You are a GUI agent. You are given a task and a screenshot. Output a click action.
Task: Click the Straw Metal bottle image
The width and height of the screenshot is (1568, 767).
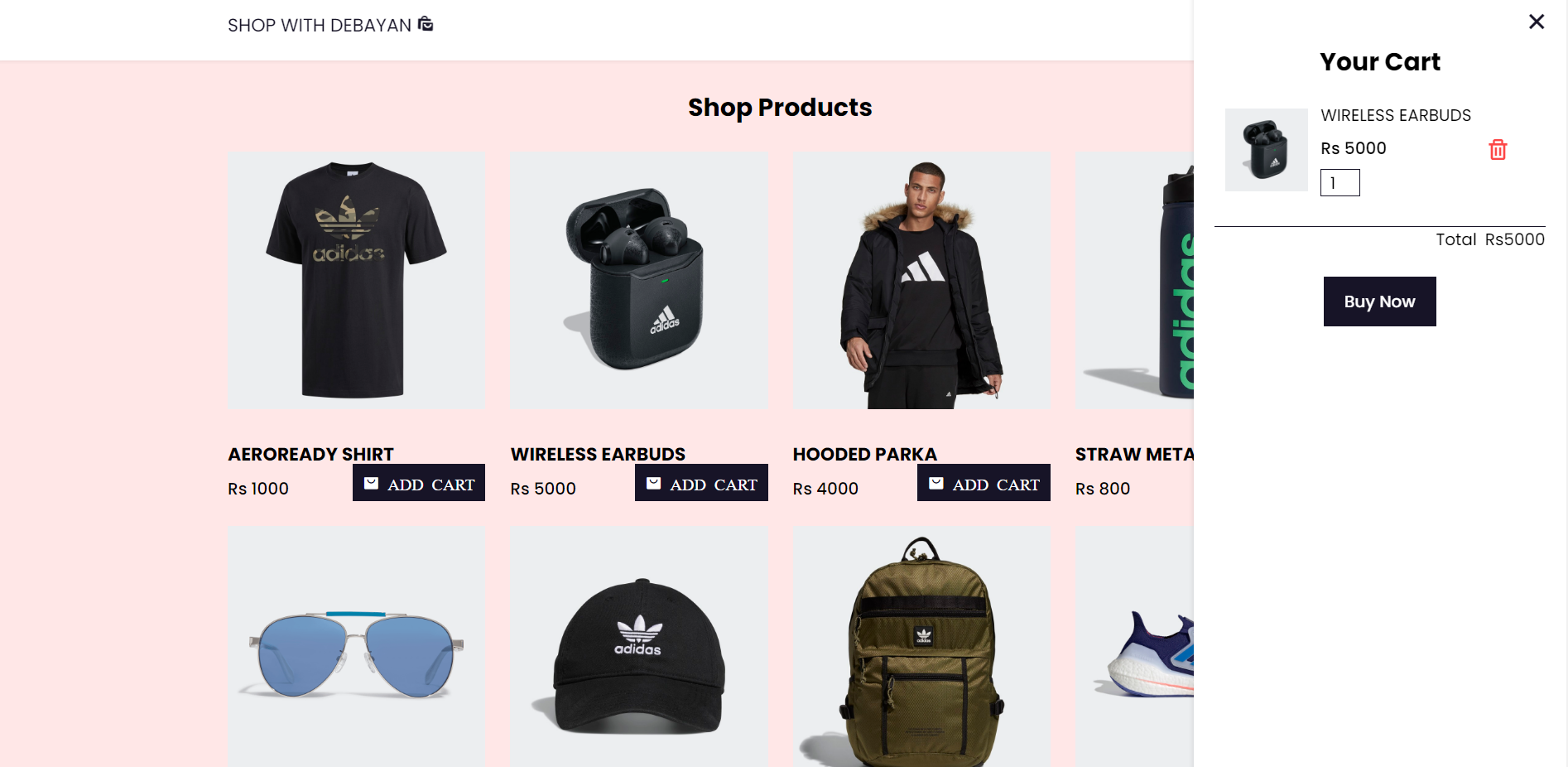point(1135,280)
